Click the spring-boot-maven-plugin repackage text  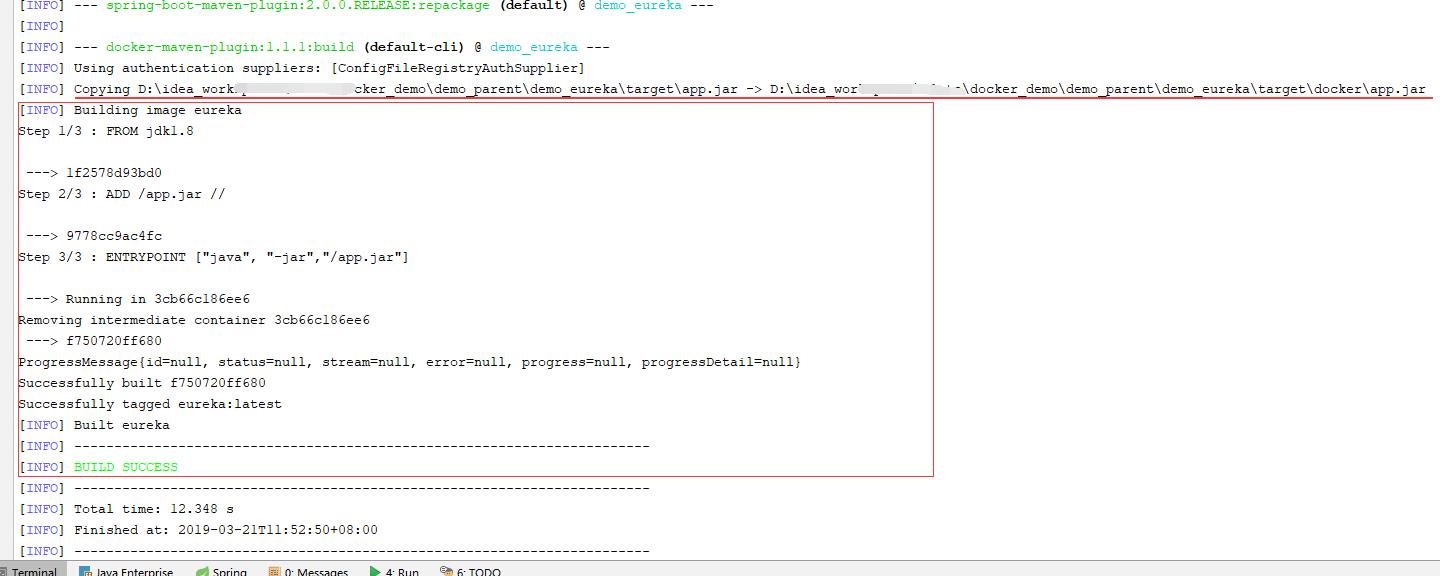(x=297, y=5)
